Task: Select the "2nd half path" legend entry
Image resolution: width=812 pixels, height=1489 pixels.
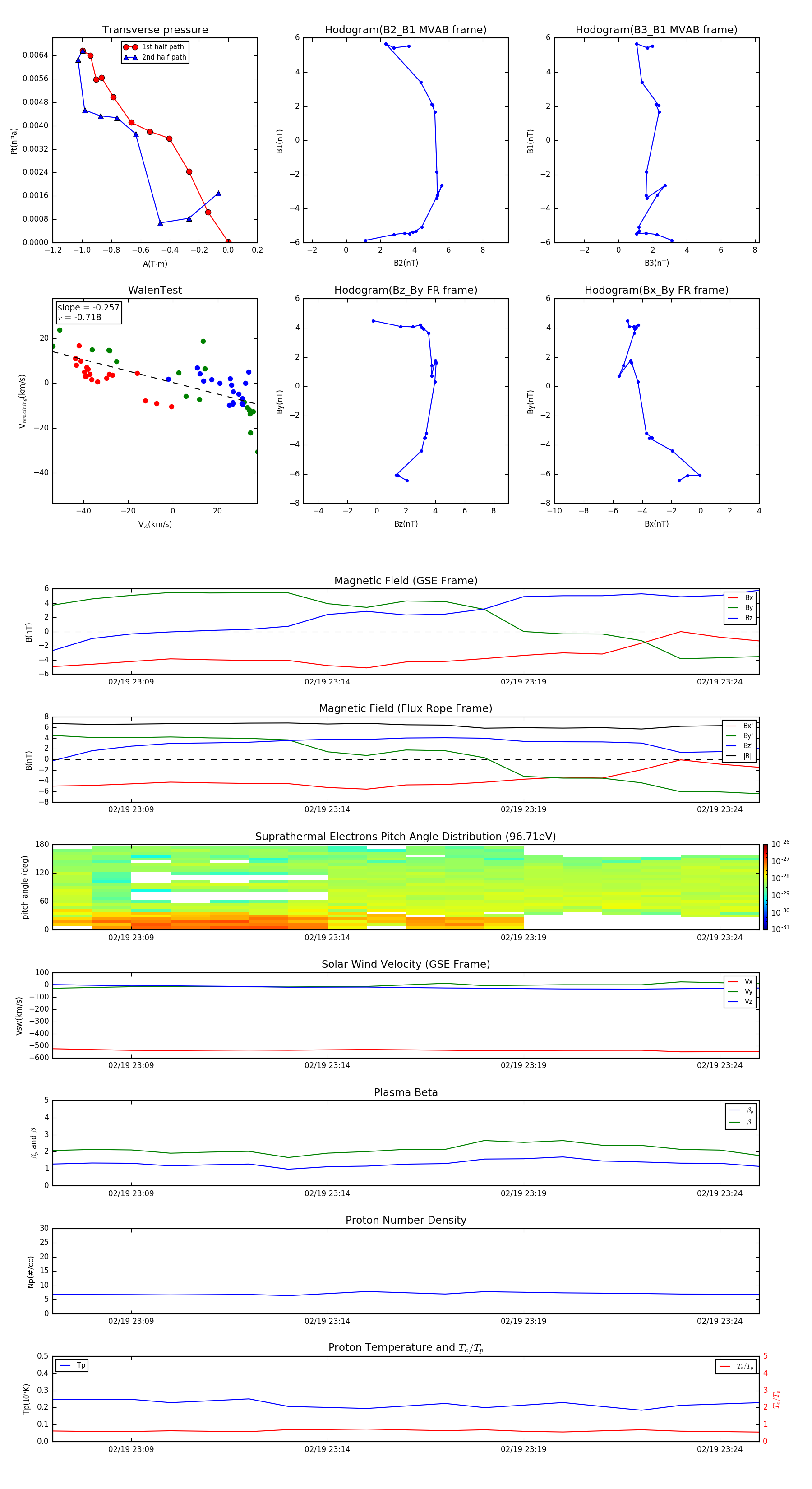Action: pos(154,57)
